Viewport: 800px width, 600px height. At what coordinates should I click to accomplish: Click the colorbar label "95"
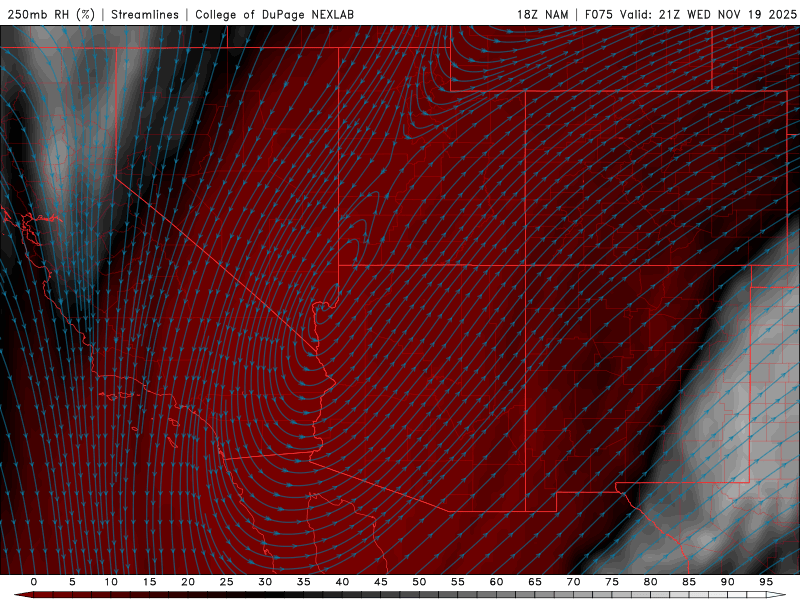[x=766, y=582]
